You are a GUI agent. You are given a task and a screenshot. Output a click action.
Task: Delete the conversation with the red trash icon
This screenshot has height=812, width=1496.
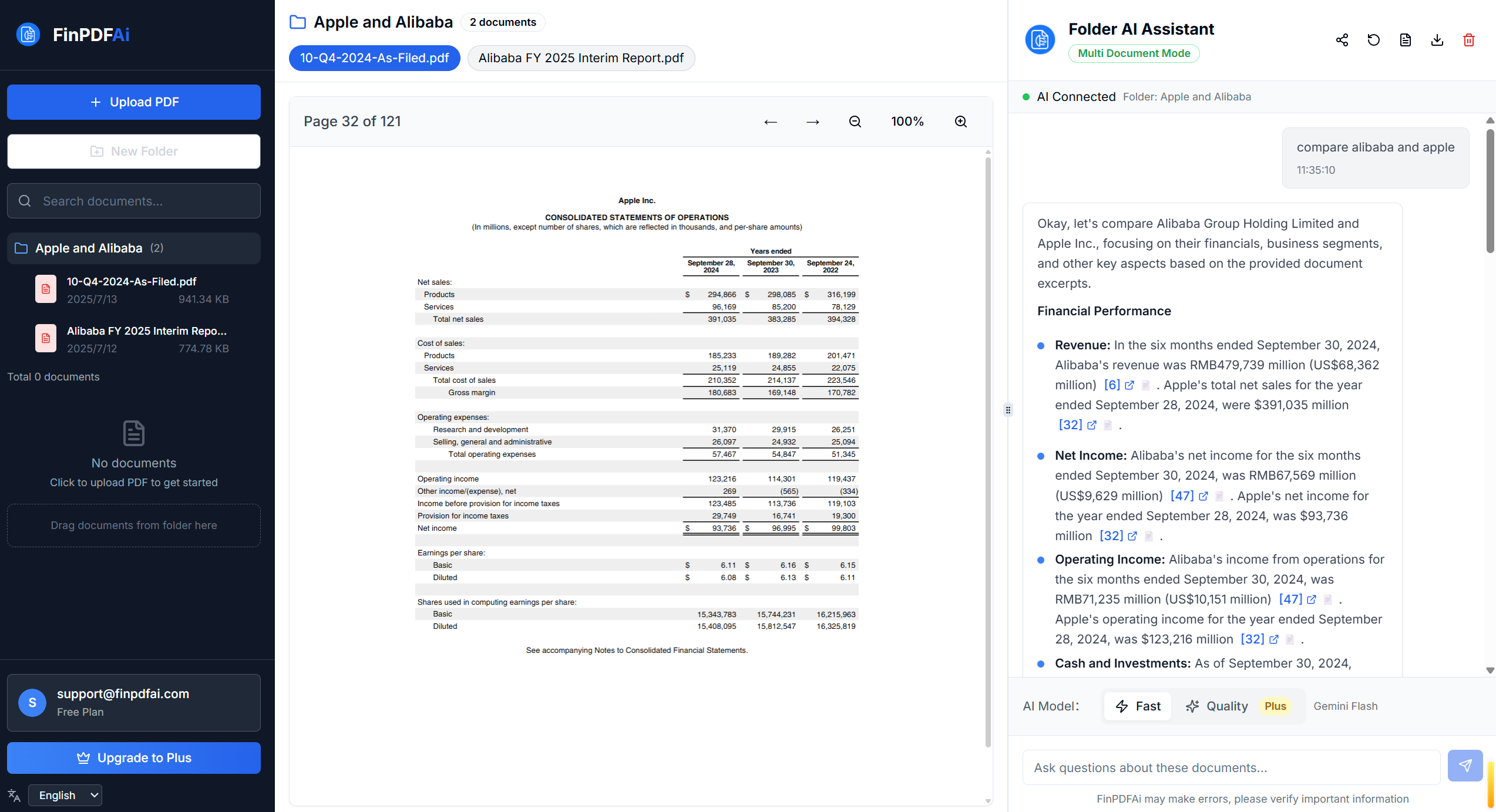click(1469, 40)
